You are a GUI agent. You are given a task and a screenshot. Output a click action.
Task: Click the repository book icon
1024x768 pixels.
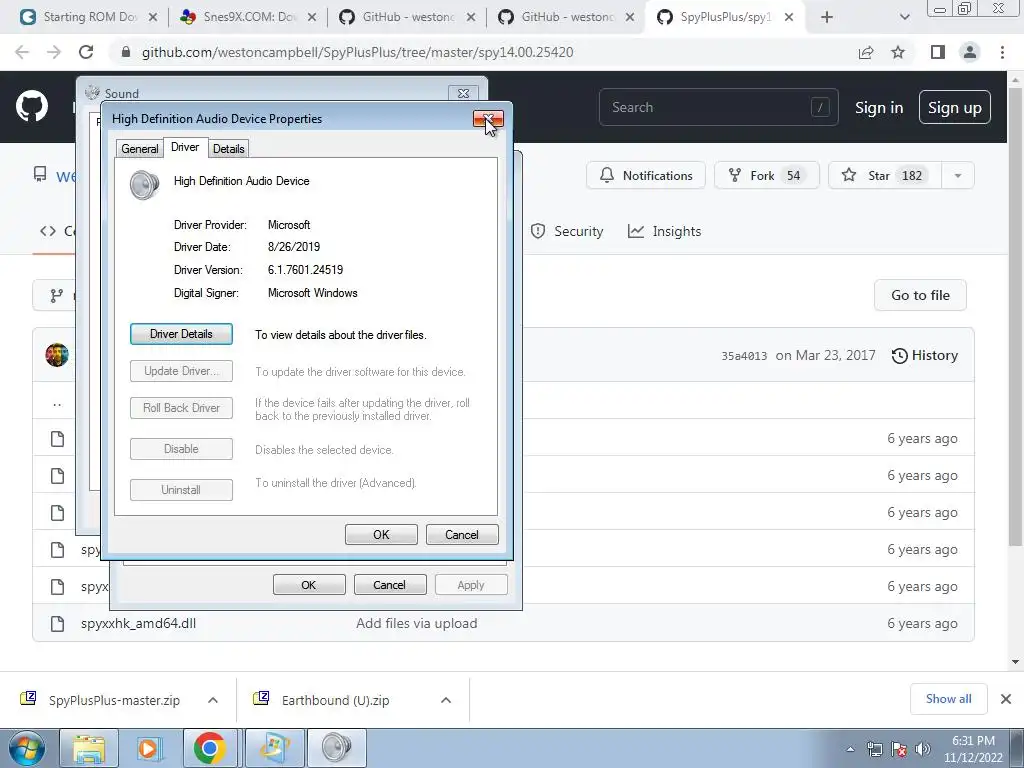(x=40, y=174)
